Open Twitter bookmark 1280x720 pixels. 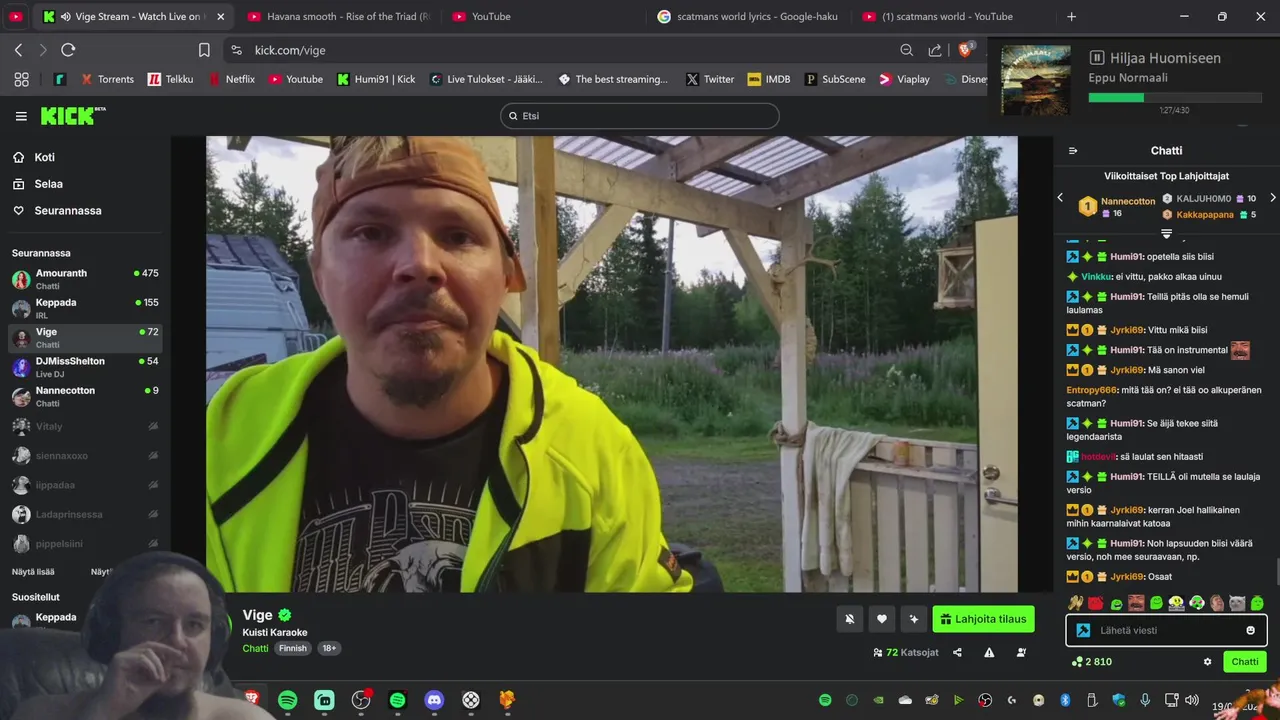710,79
